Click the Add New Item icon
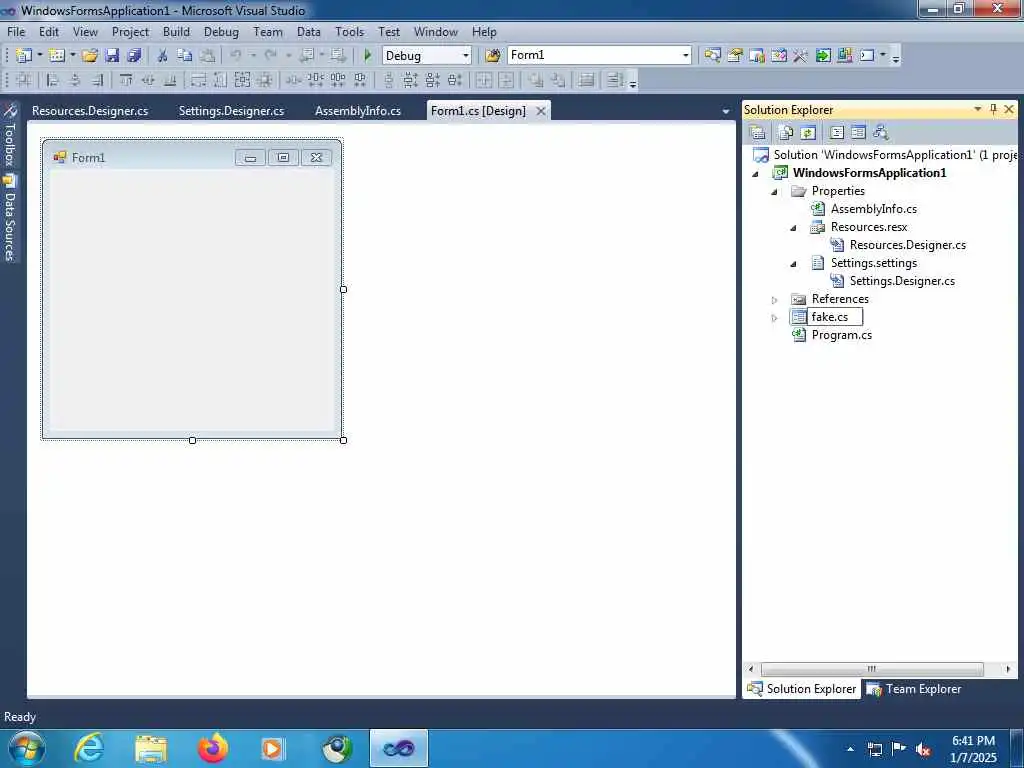1024x768 pixels. 57,56
